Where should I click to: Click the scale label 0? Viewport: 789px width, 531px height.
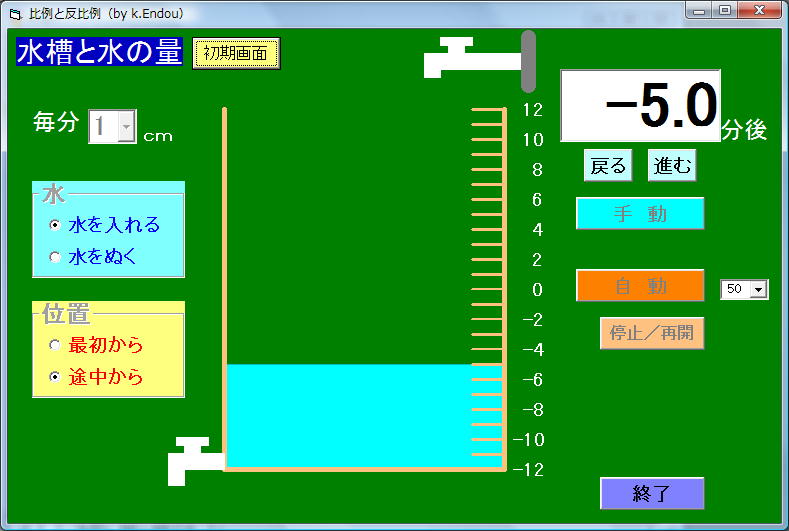[x=537, y=289]
